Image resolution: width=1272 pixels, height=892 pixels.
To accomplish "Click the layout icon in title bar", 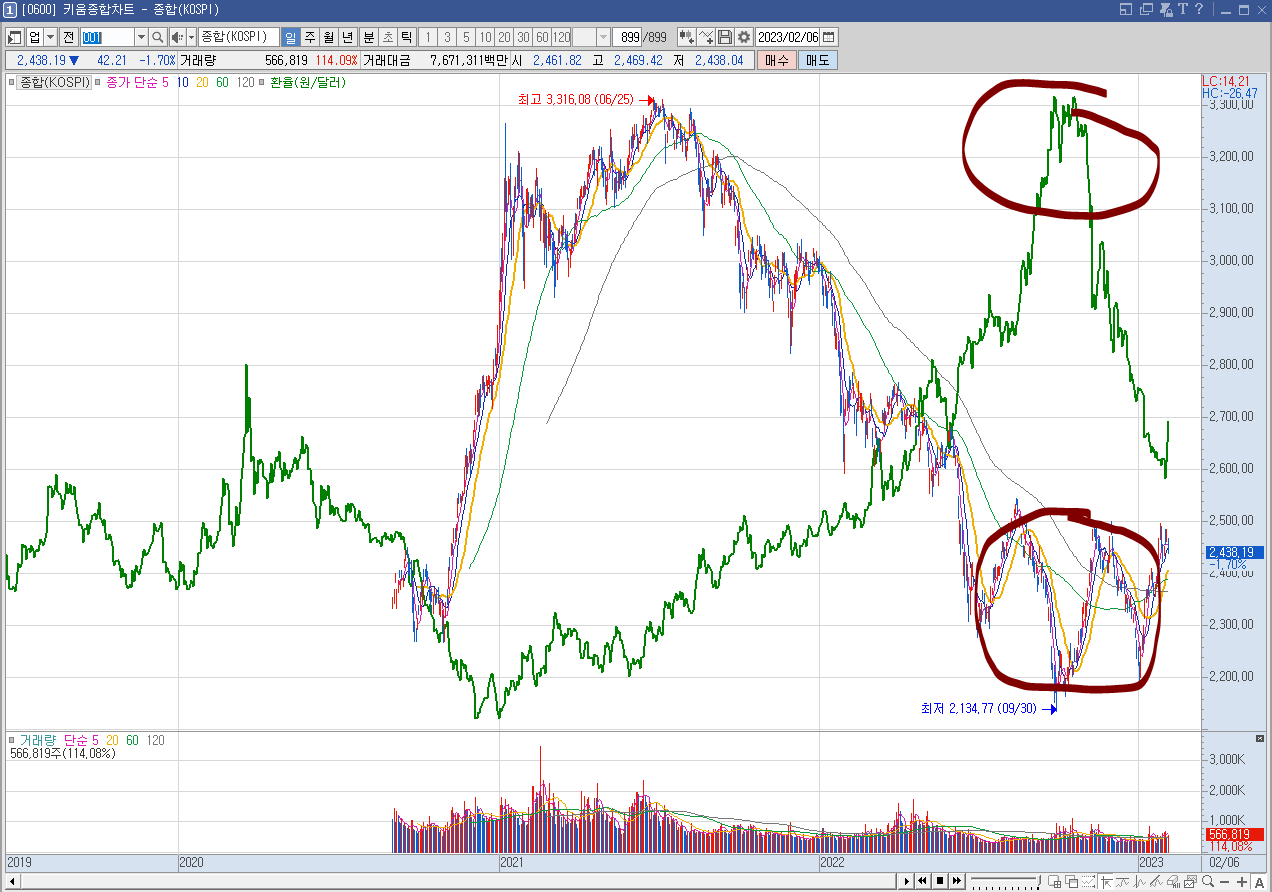I will click(1126, 9).
